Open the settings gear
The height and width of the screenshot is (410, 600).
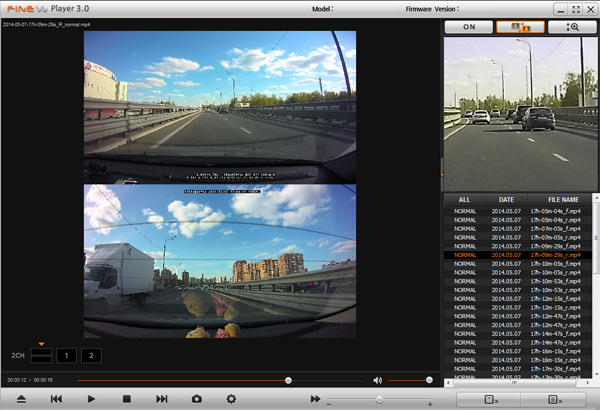(x=231, y=399)
